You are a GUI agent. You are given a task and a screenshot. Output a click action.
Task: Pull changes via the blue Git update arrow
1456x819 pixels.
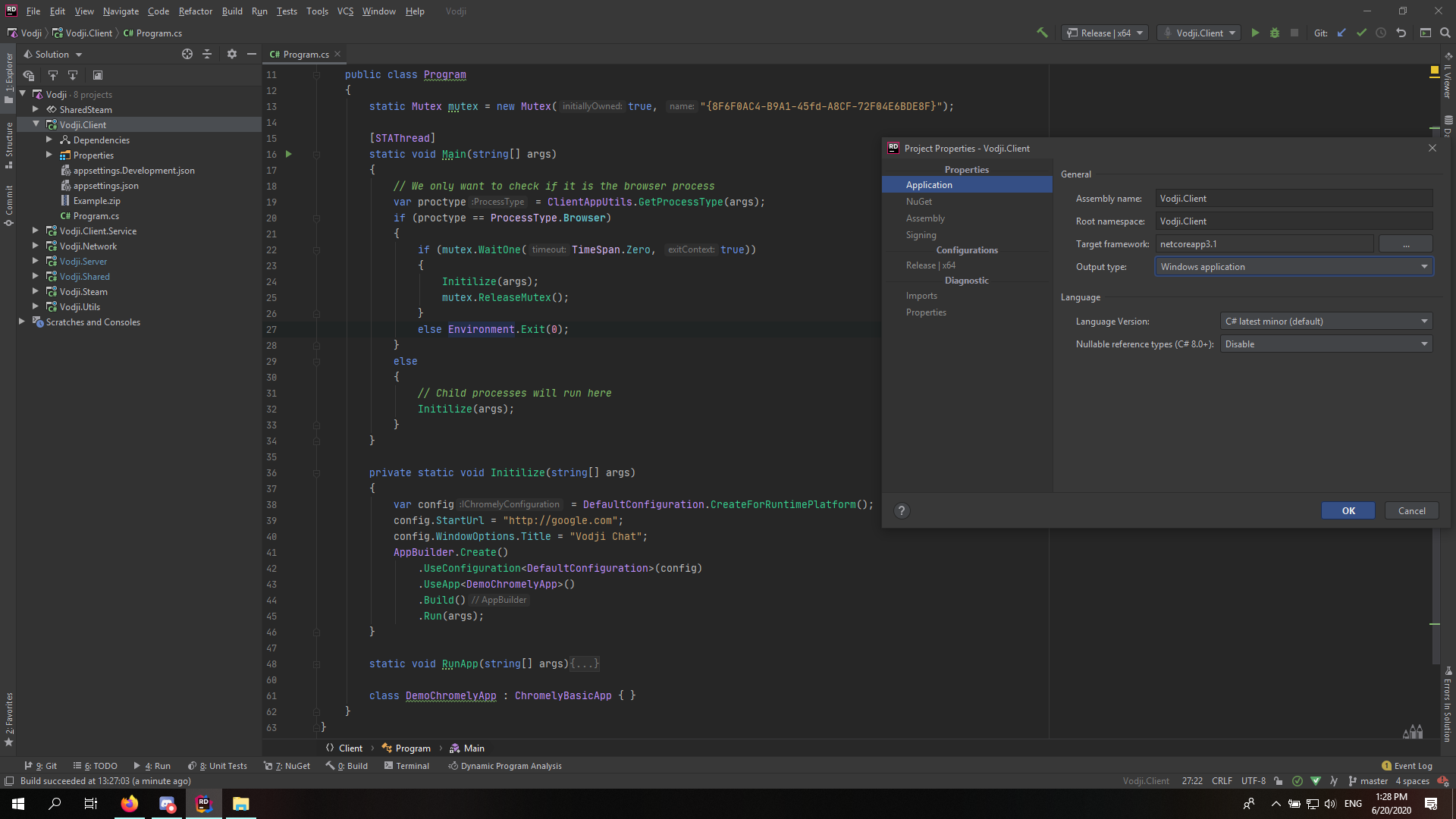coord(1341,33)
